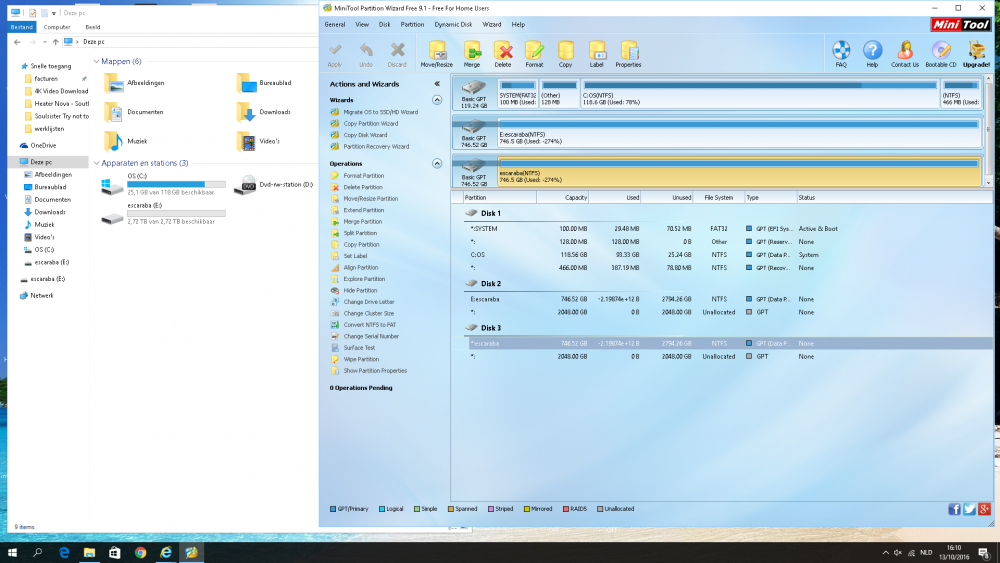Click Migrate OS to SSD/HD Wizard
The image size is (1000, 563).
coord(380,112)
